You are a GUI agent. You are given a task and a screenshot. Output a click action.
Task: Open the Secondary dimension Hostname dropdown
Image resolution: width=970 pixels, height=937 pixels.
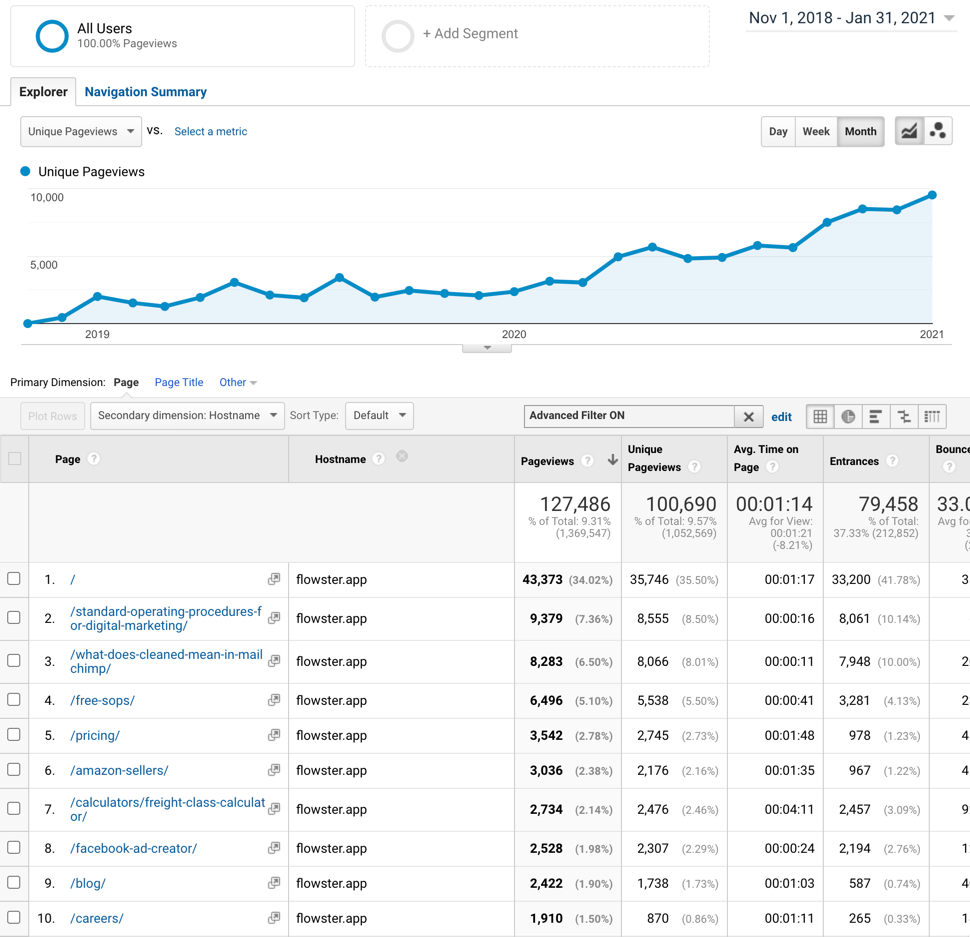[x=187, y=416]
